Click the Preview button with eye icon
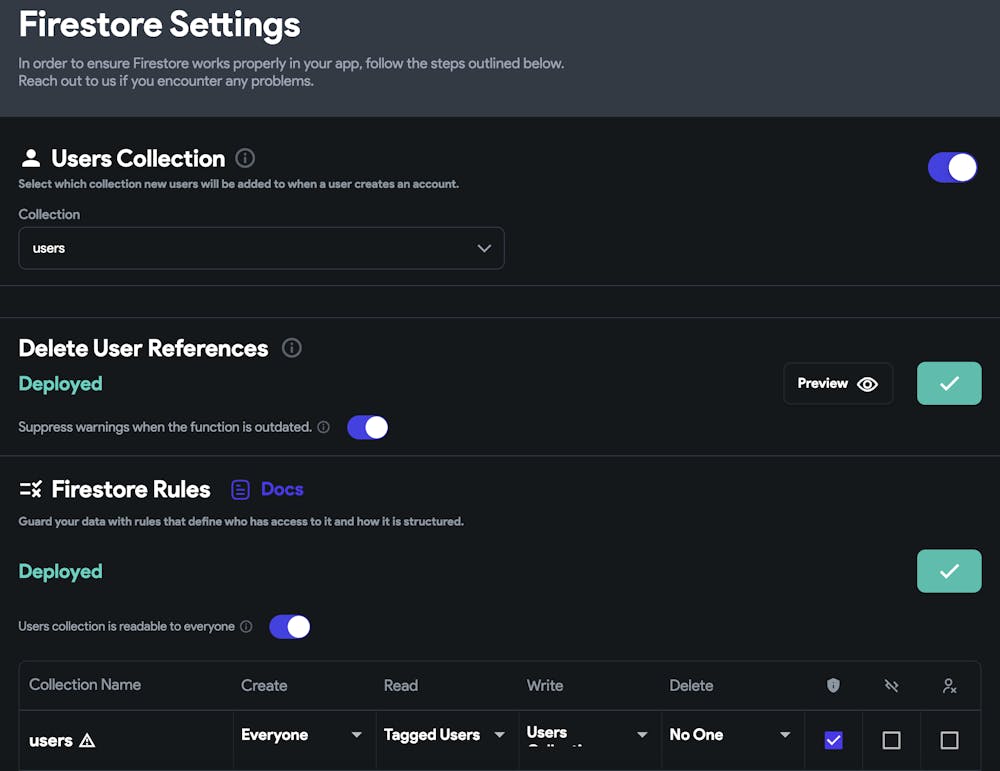The height and width of the screenshot is (771, 1000). tap(837, 383)
